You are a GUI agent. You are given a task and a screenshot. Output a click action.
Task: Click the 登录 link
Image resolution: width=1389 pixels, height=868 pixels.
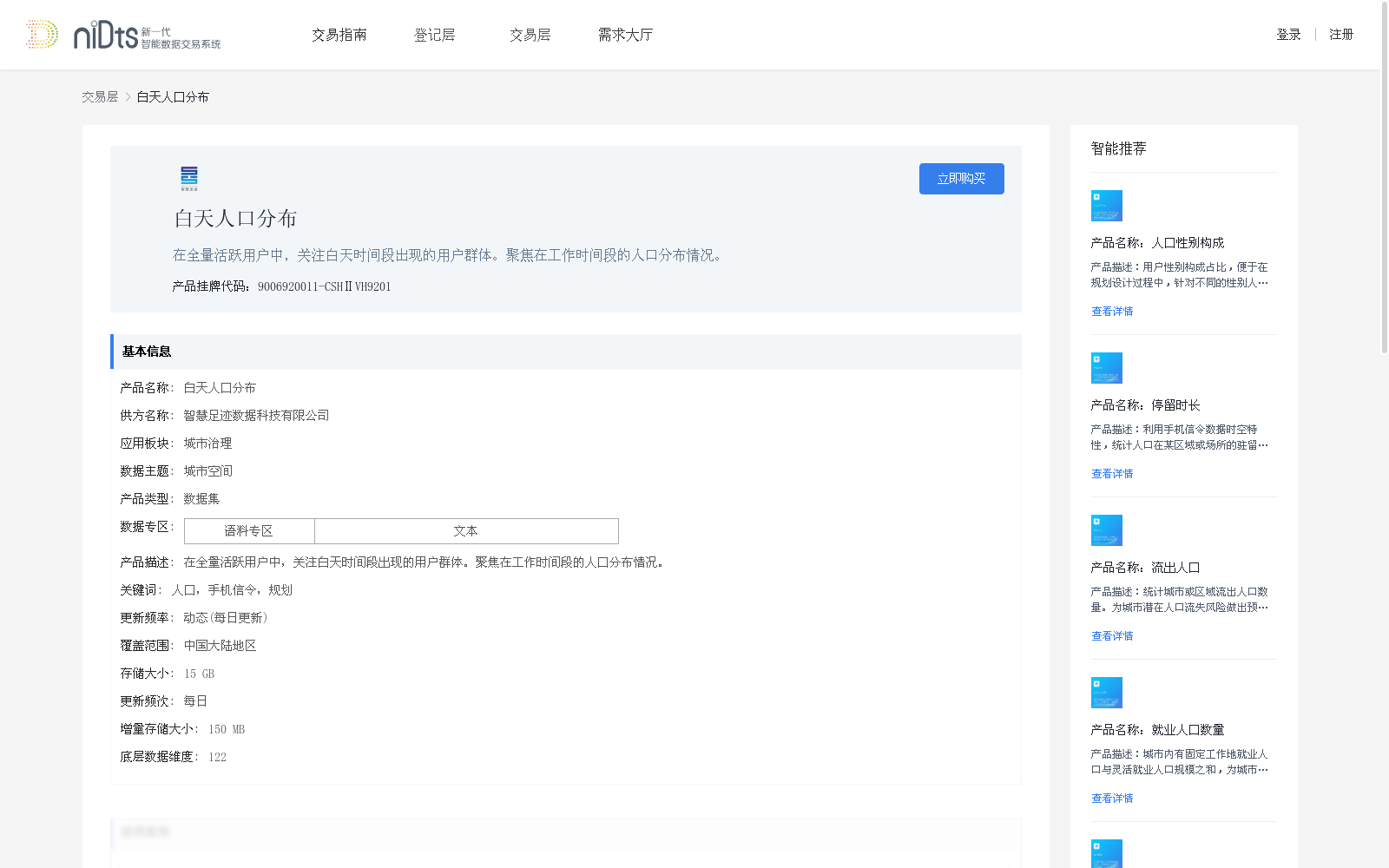pyautogui.click(x=1288, y=35)
